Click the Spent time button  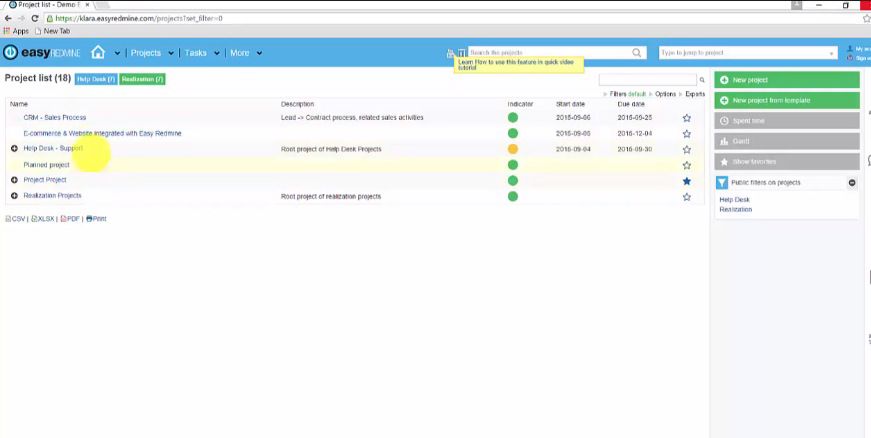coord(787,120)
